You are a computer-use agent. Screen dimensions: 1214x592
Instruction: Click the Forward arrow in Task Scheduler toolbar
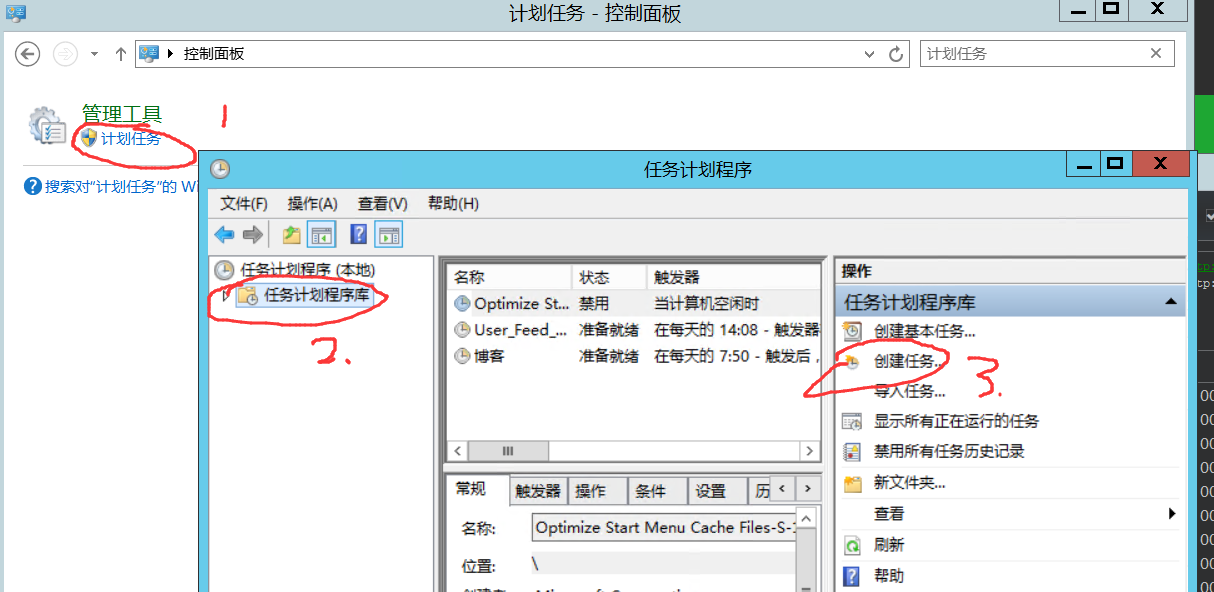[252, 235]
